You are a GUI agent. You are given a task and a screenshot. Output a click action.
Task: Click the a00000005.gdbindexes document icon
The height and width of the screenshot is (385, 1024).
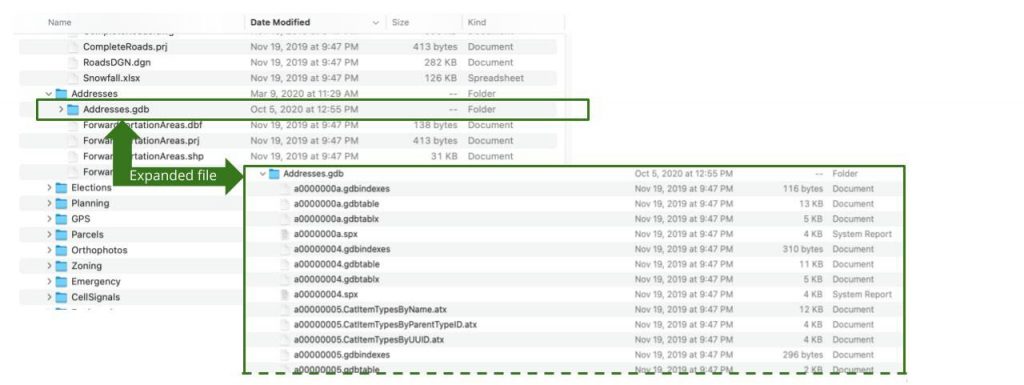pyautogui.click(x=284, y=355)
